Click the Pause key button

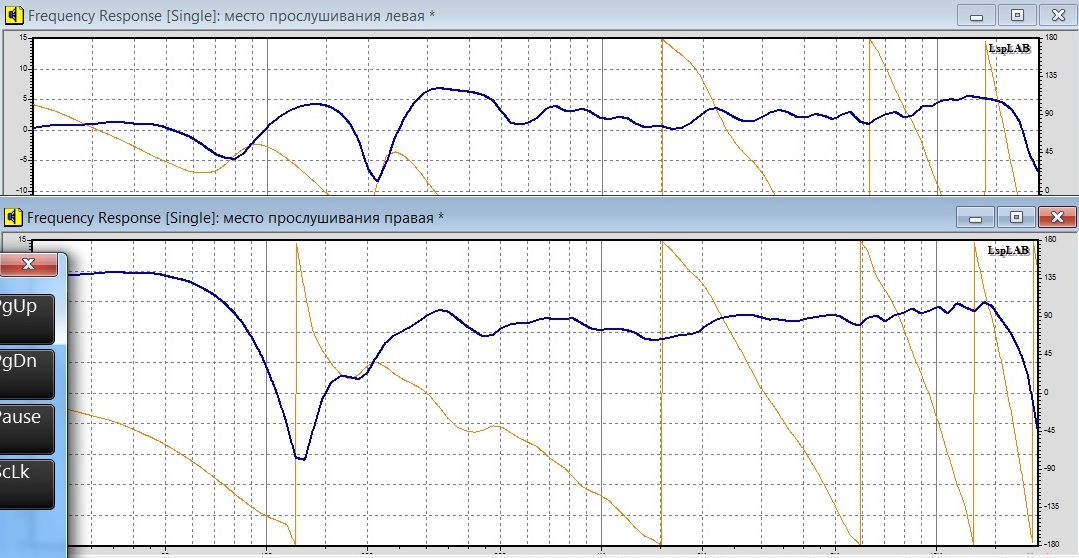click(26, 429)
